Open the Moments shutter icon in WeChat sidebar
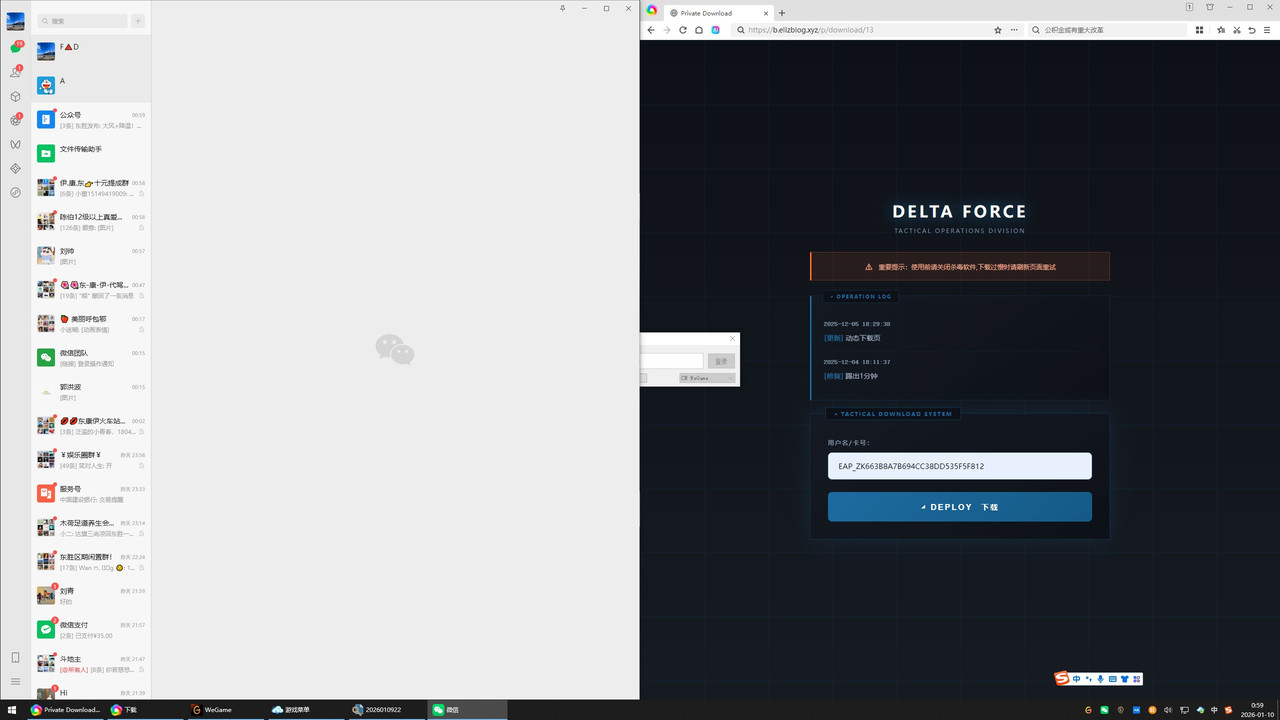Screen dimensions: 1280x720 pos(15,120)
